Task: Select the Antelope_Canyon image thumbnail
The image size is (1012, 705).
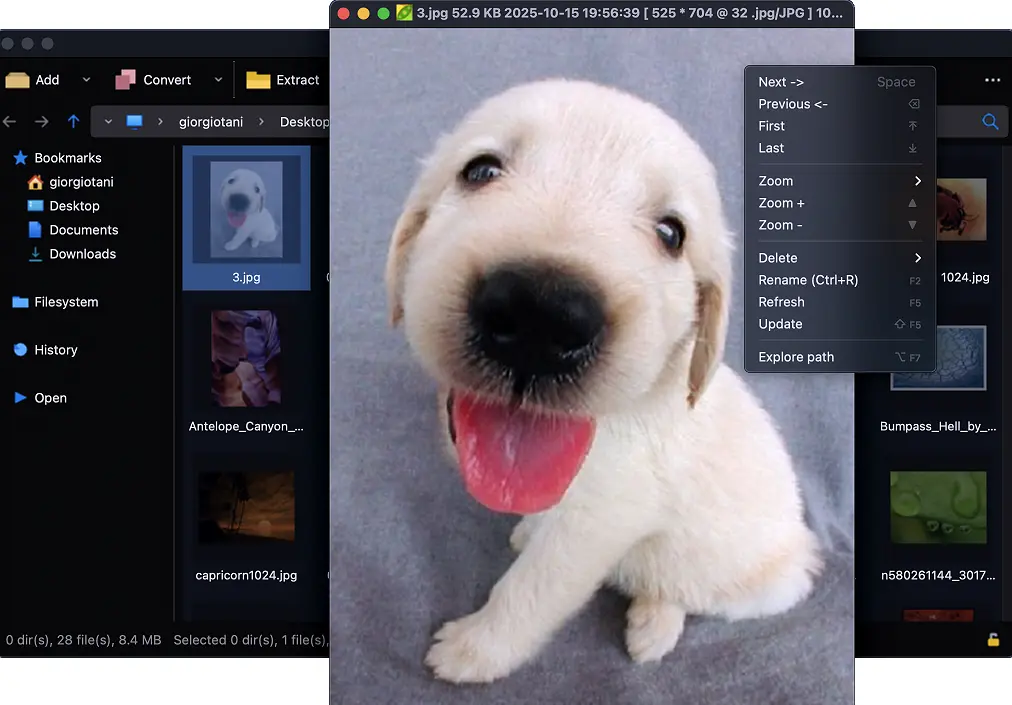Action: click(246, 358)
